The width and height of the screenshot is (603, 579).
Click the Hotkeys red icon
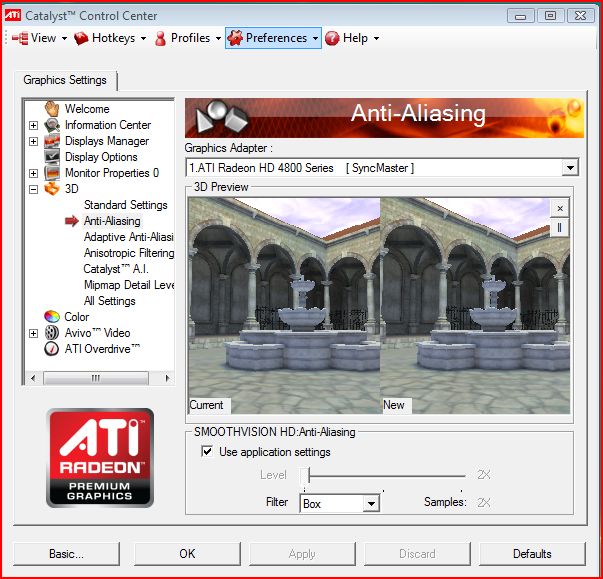pos(81,38)
